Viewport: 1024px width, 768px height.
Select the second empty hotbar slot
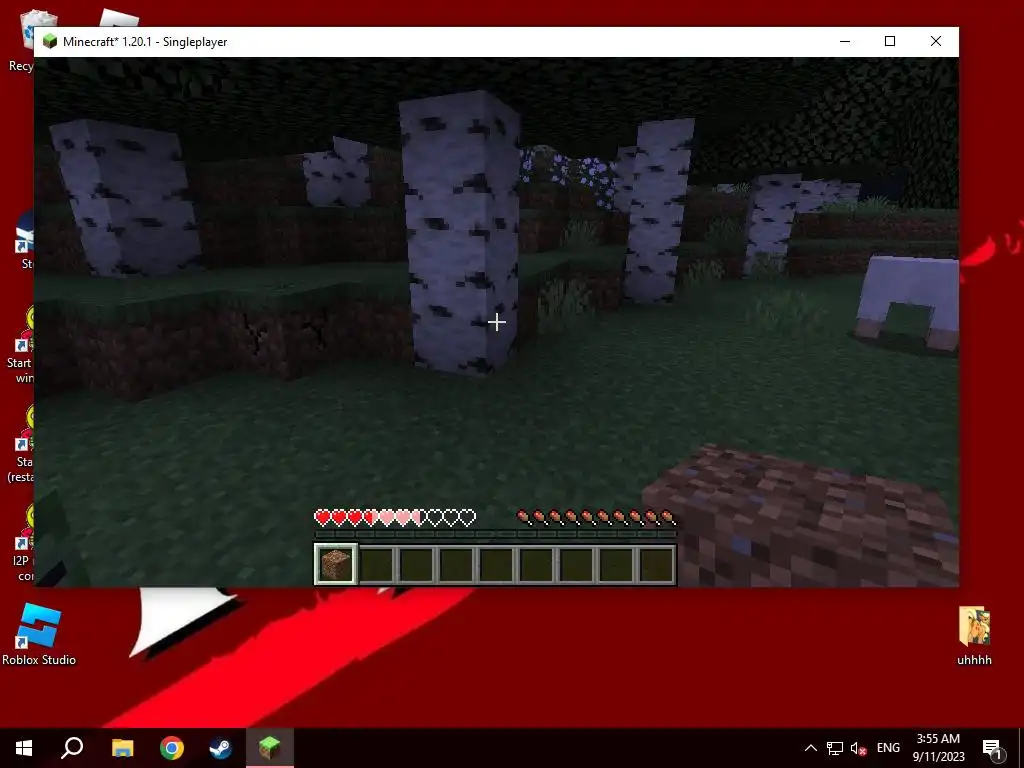417,564
